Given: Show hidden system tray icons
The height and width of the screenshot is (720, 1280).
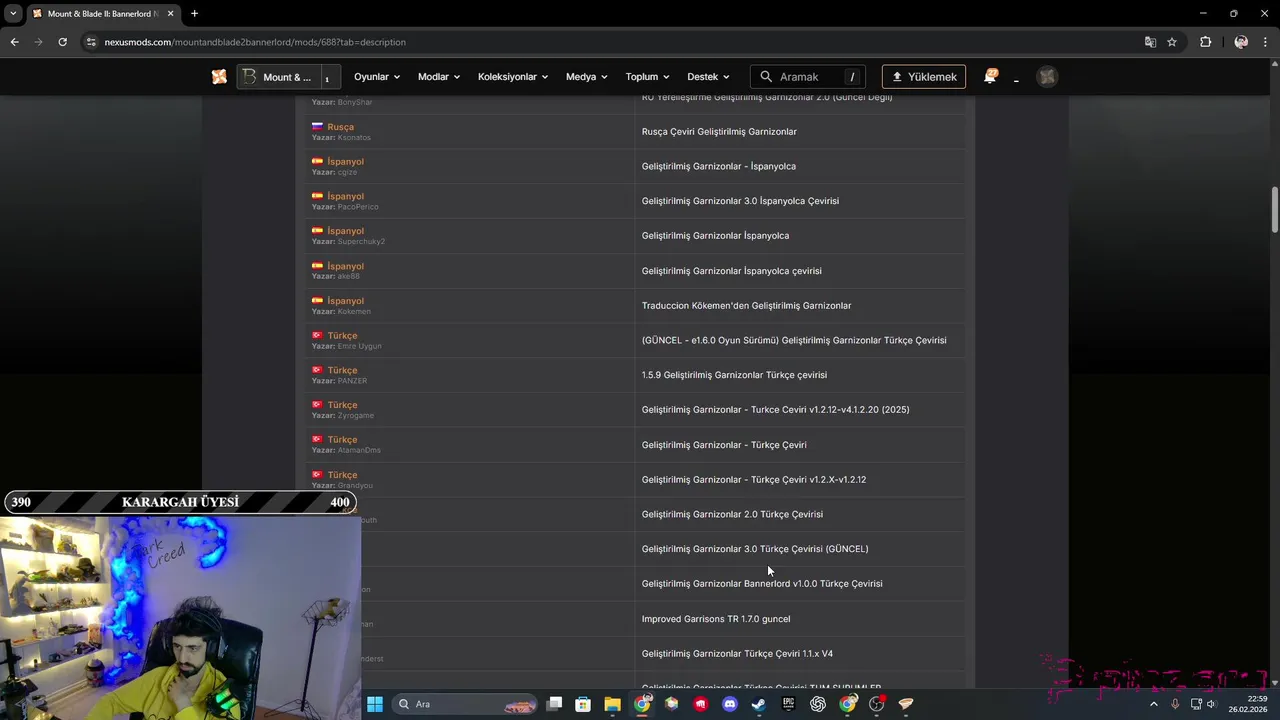Looking at the screenshot, I should [1153, 704].
